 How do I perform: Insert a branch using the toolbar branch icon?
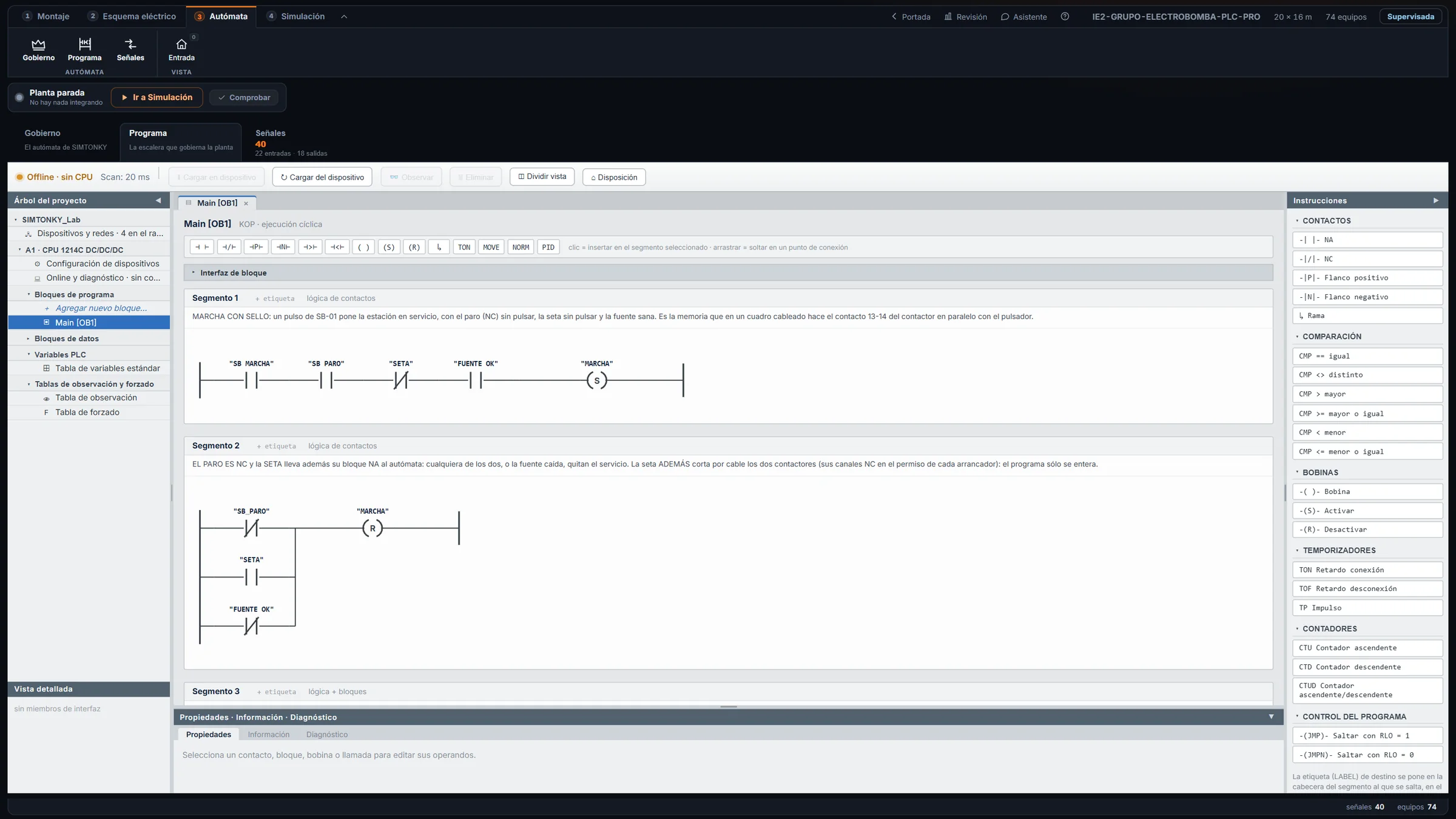439,247
